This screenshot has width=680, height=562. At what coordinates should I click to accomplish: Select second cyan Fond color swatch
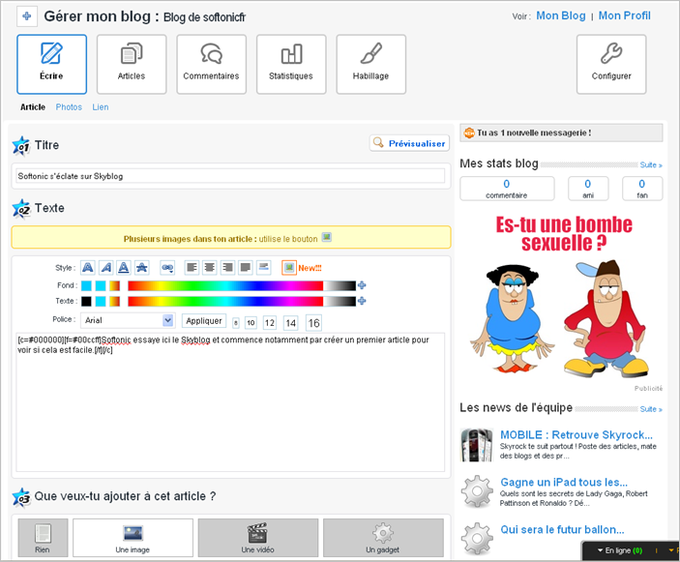coord(101,285)
